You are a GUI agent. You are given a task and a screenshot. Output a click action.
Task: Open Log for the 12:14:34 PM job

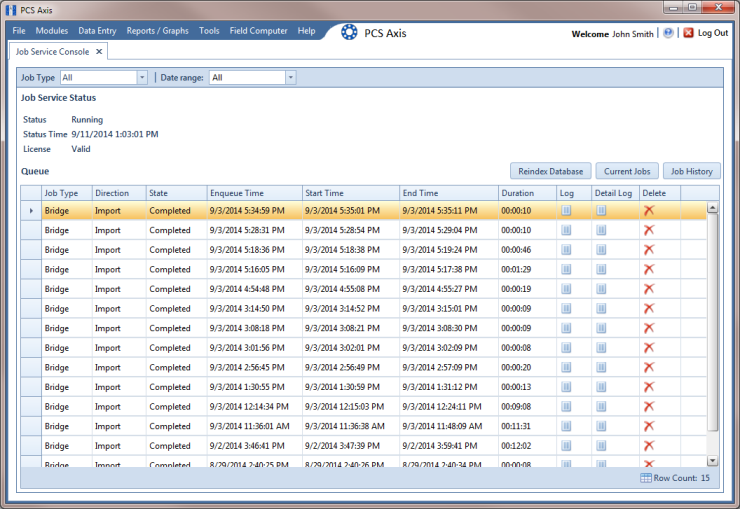pos(566,407)
